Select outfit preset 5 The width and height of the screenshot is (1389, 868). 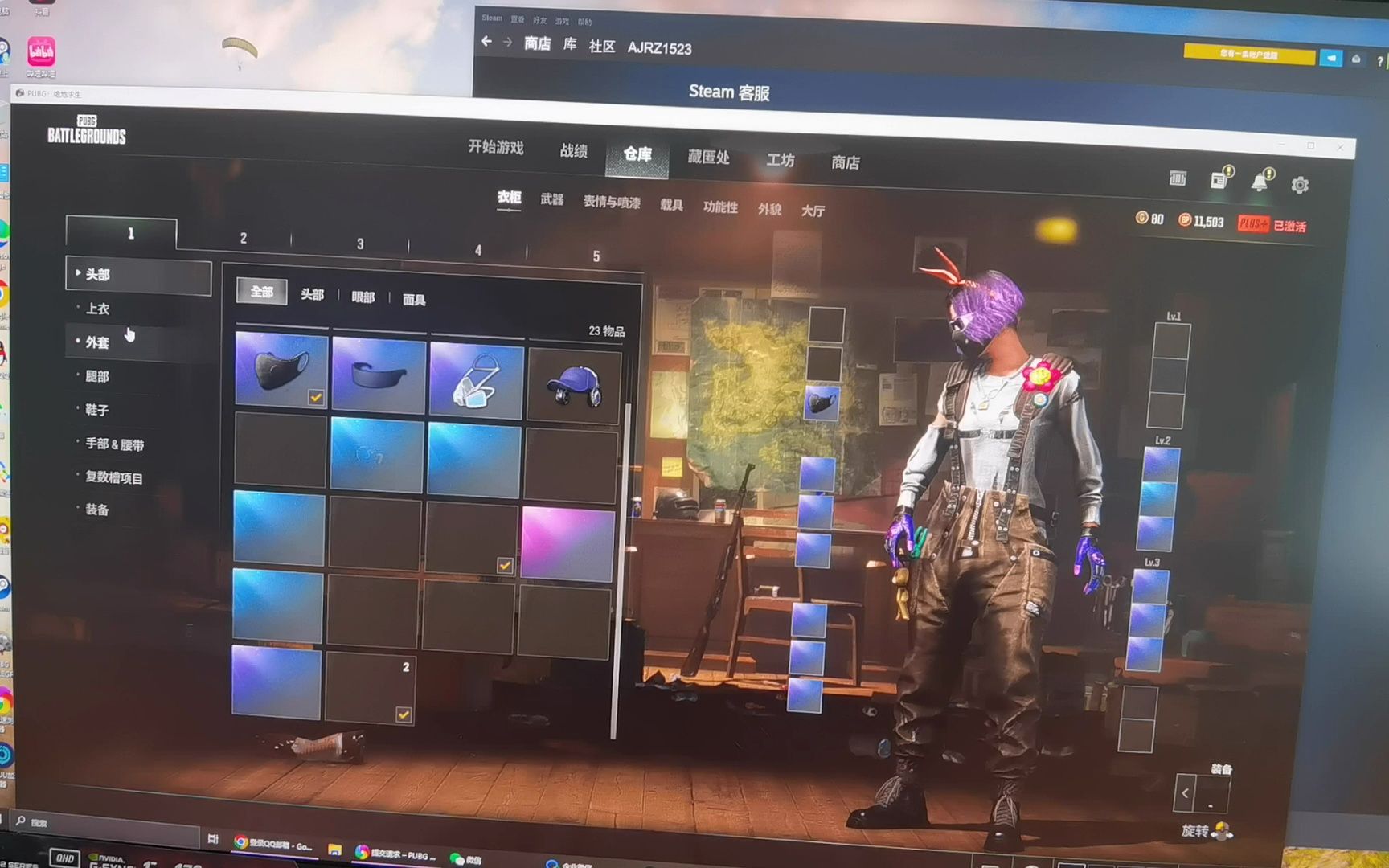coord(596,256)
